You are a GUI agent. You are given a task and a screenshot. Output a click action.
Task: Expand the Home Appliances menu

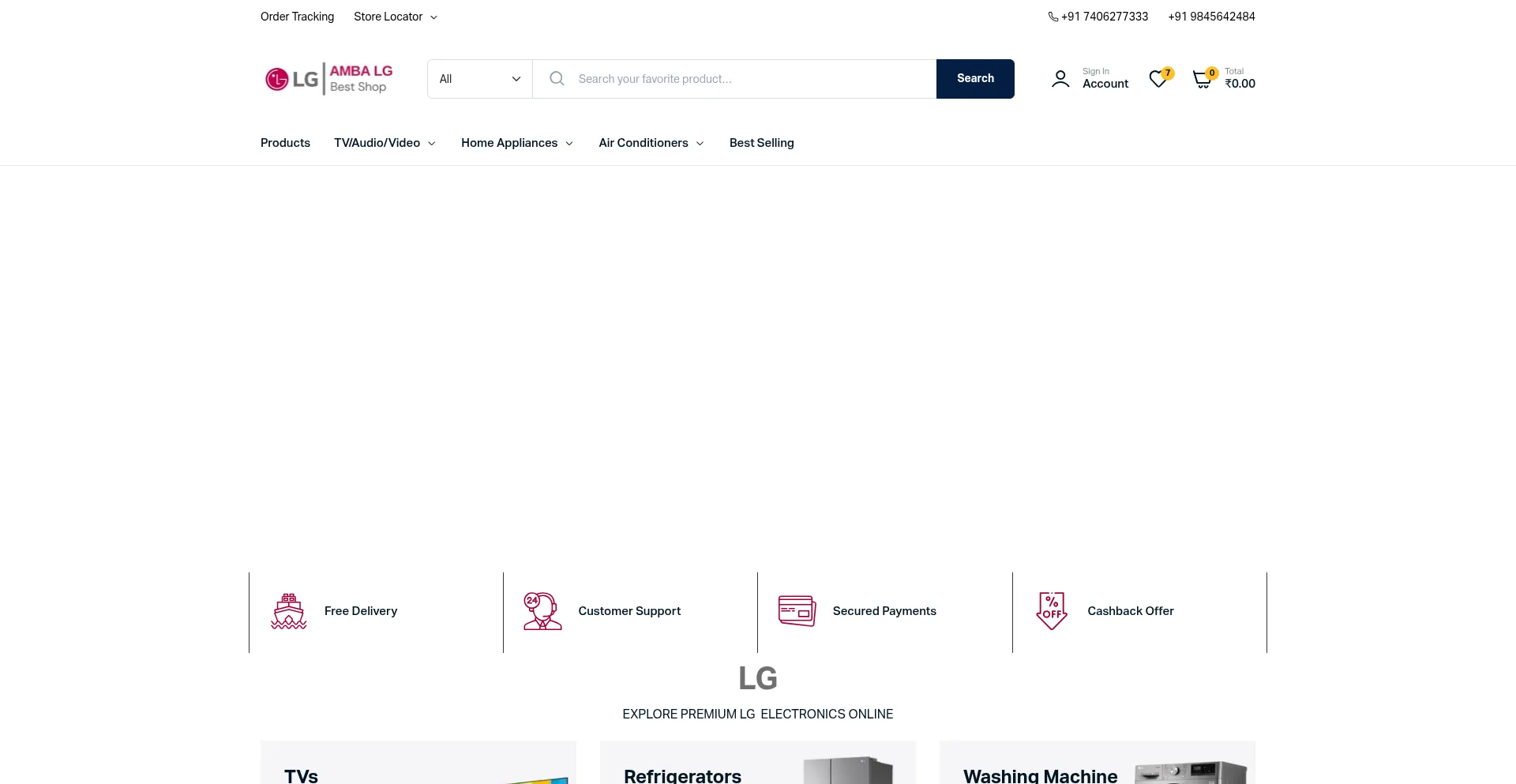516,143
